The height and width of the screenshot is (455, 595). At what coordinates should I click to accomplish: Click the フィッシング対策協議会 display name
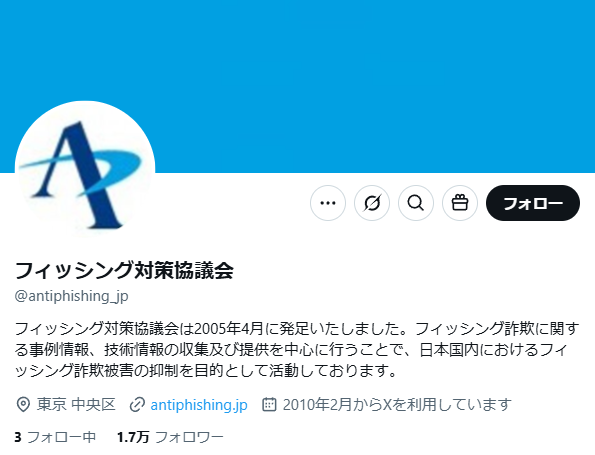click(124, 270)
